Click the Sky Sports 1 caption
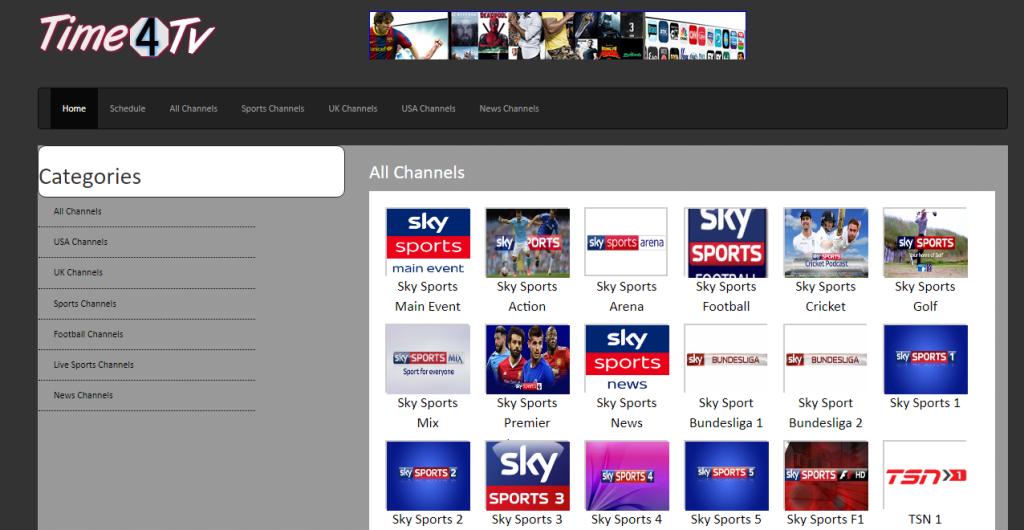The width and height of the screenshot is (1024, 530). tap(925, 403)
